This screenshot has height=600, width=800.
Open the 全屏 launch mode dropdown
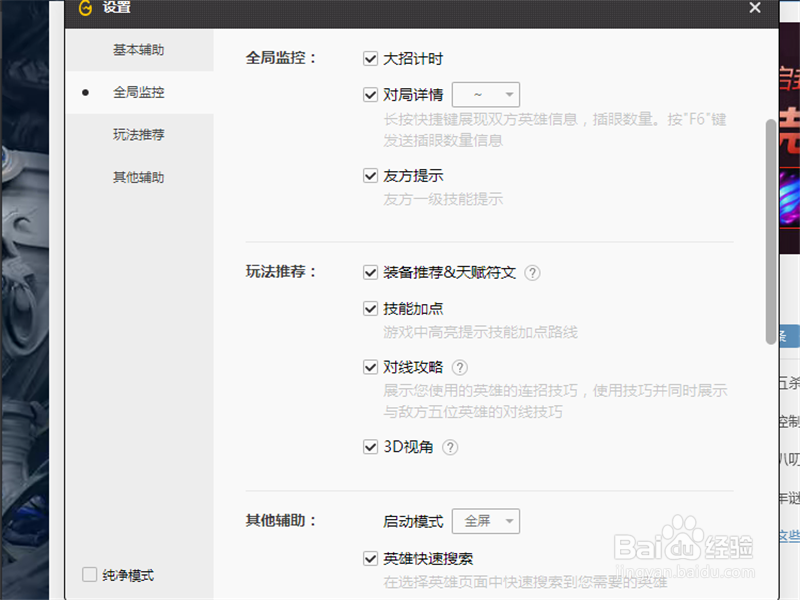(486, 521)
